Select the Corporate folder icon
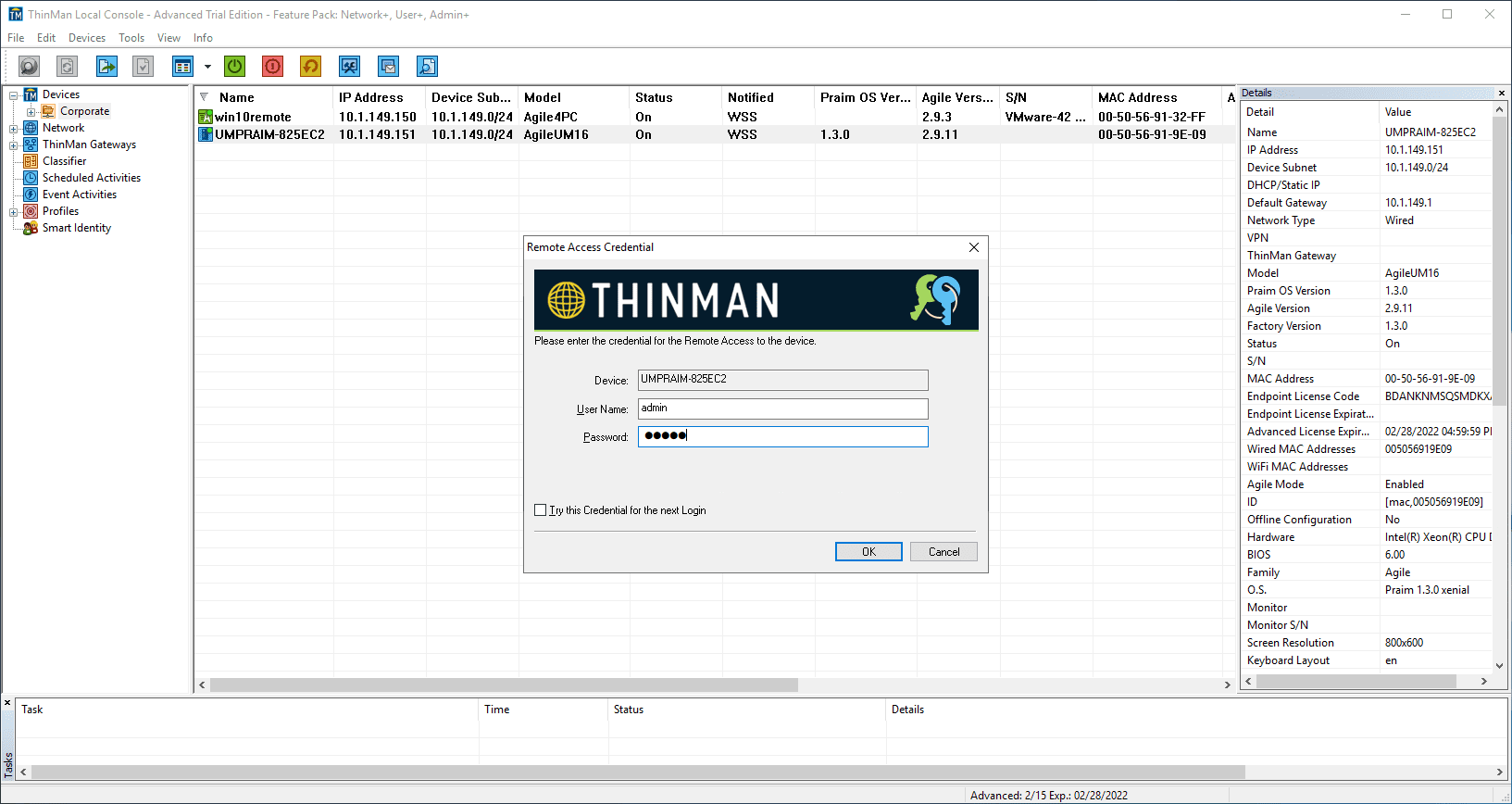1512x804 pixels. coord(48,111)
